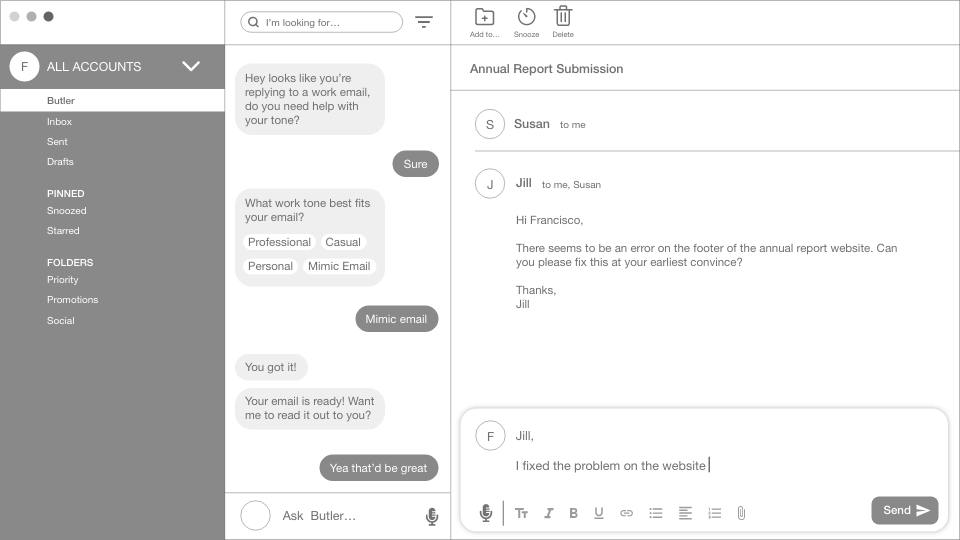Choose the Personal tone option

(270, 266)
